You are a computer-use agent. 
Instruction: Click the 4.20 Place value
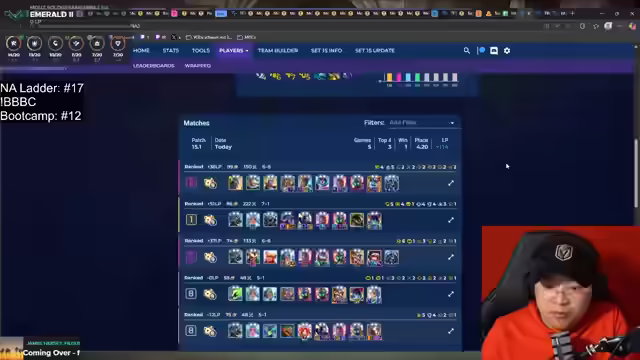[x=422, y=147]
